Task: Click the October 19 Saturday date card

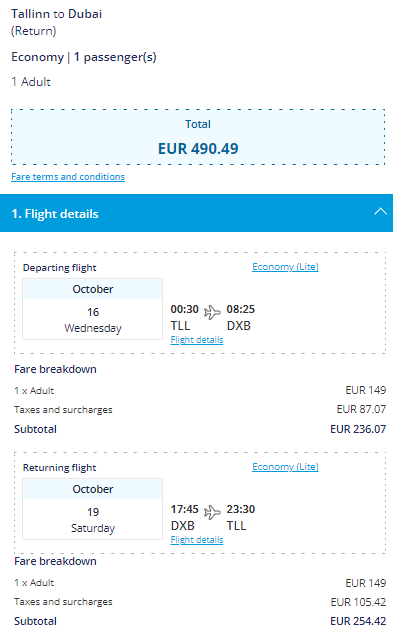Action: 93,509
